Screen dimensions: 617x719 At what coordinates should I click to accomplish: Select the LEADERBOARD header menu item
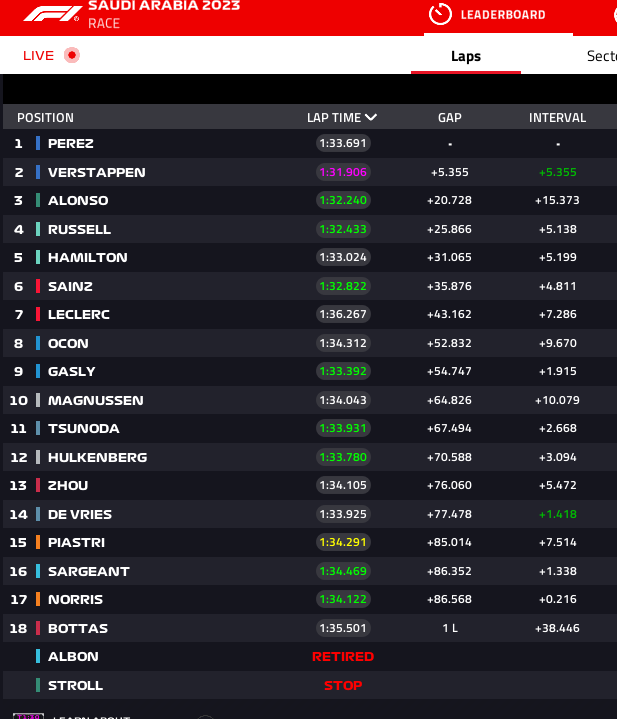(503, 15)
